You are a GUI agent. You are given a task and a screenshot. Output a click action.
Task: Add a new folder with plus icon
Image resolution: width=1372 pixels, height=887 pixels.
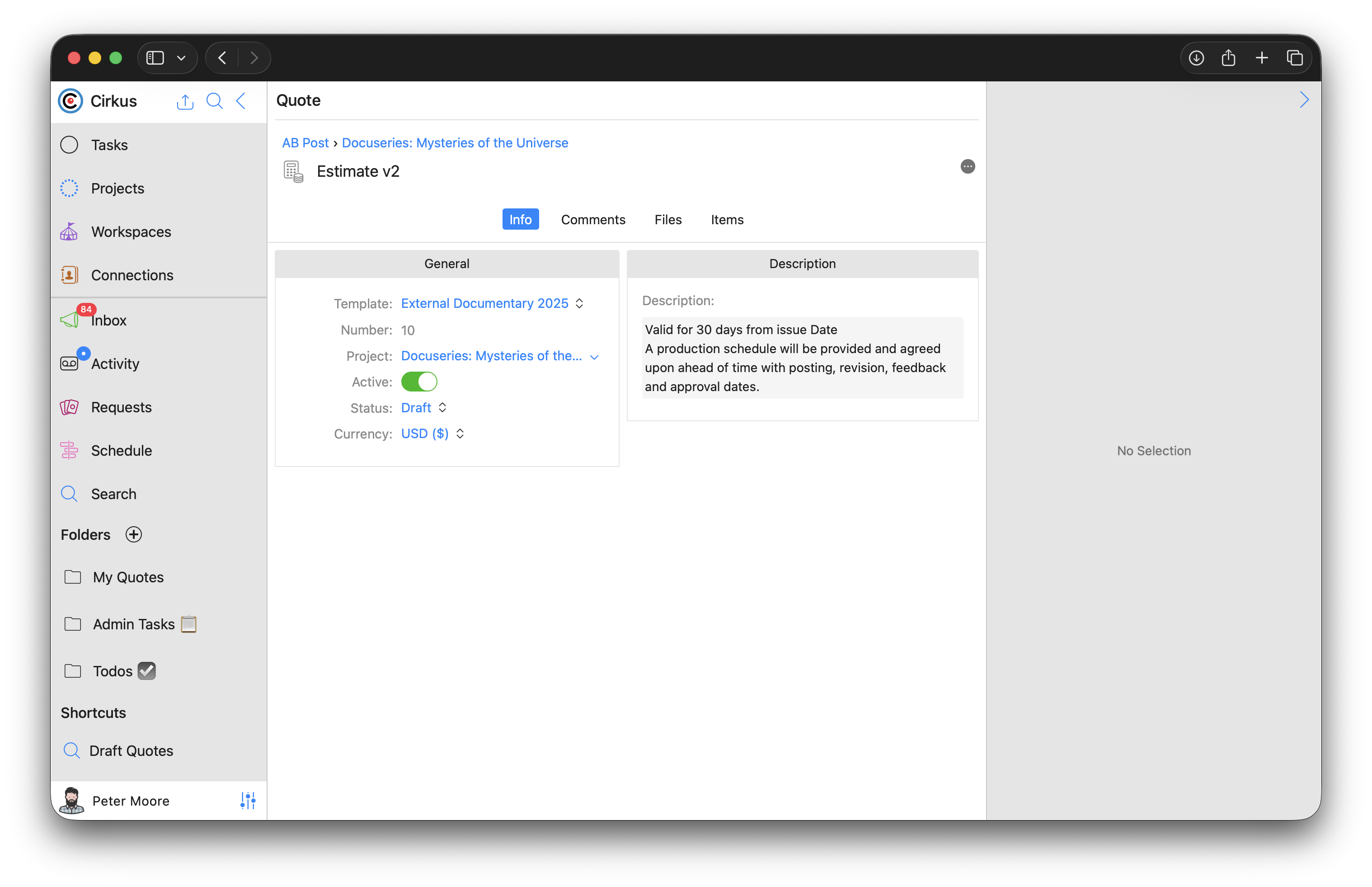[x=134, y=534]
